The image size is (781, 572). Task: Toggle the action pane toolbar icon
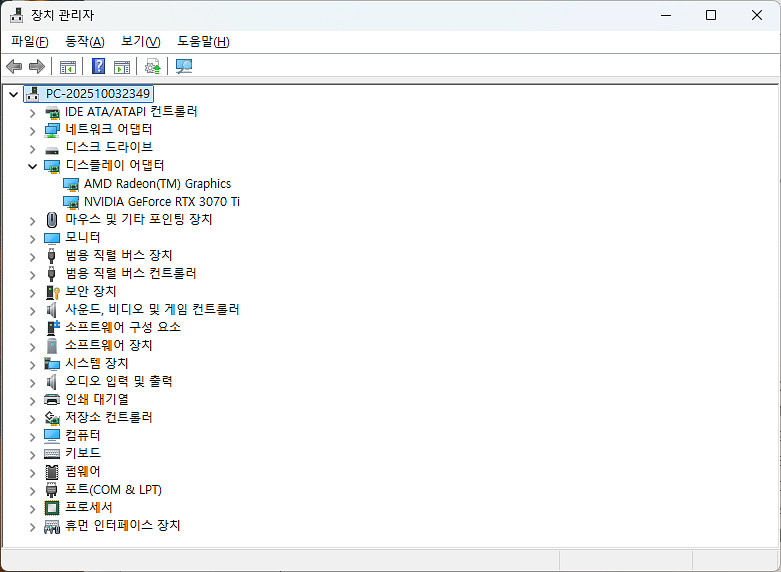click(122, 67)
